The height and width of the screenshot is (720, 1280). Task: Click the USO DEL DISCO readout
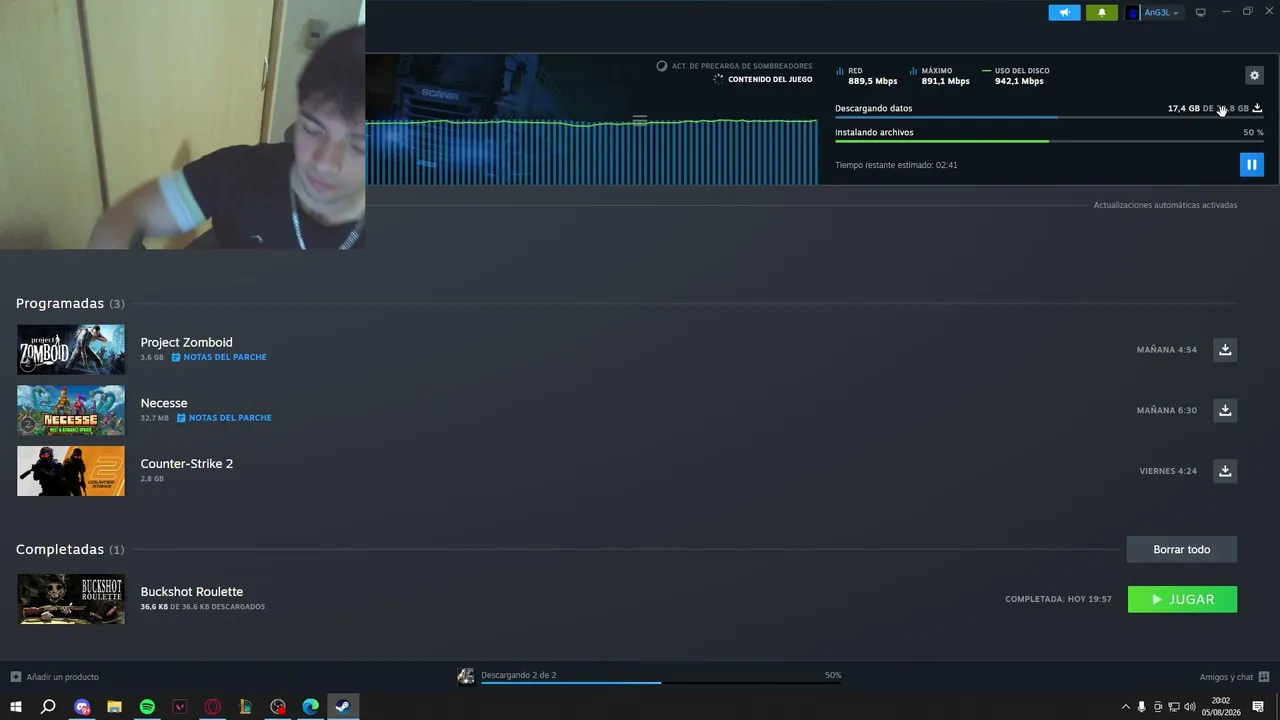(x=1016, y=76)
